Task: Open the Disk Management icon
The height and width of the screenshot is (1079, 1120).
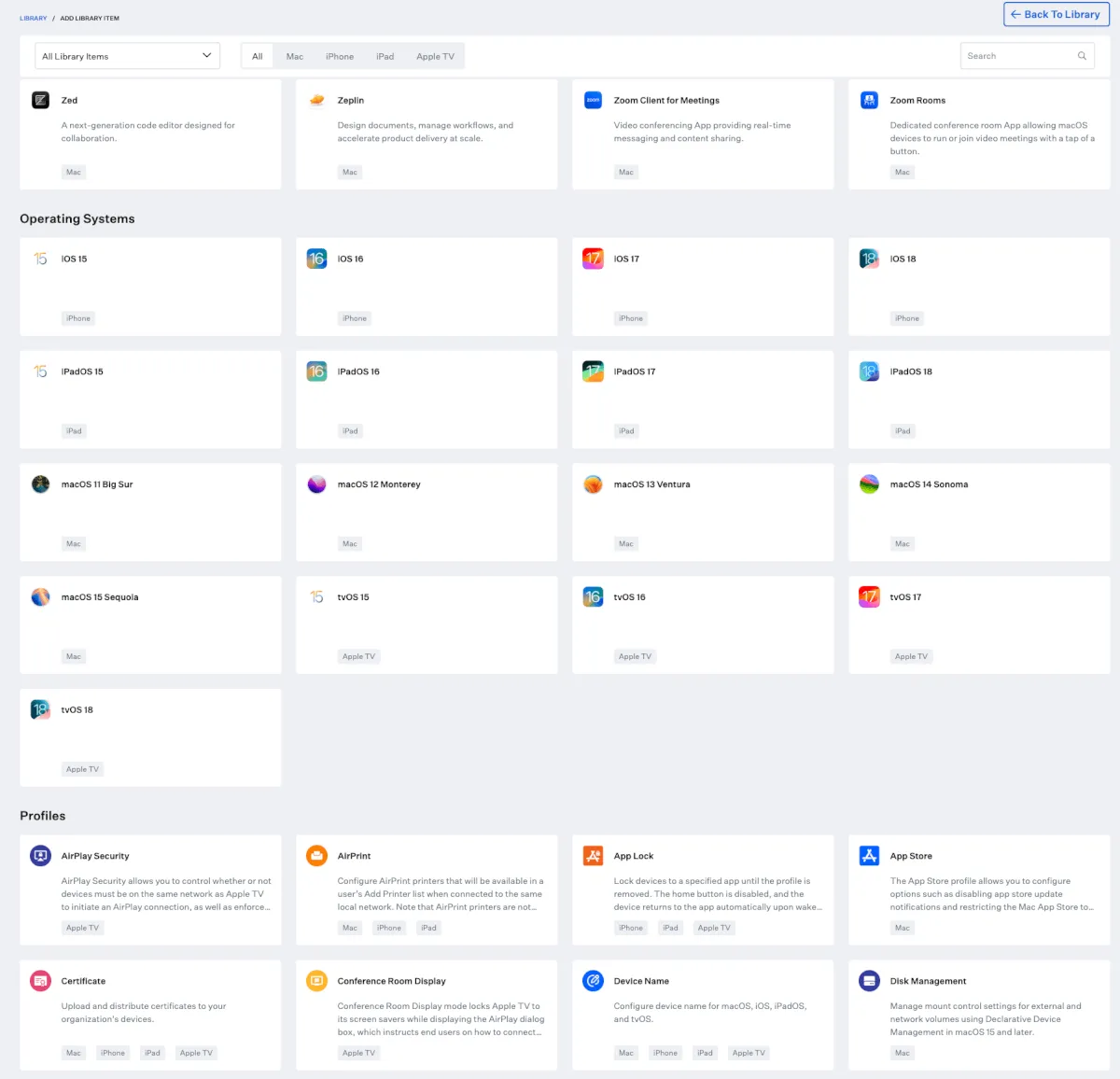Action: pos(869,981)
